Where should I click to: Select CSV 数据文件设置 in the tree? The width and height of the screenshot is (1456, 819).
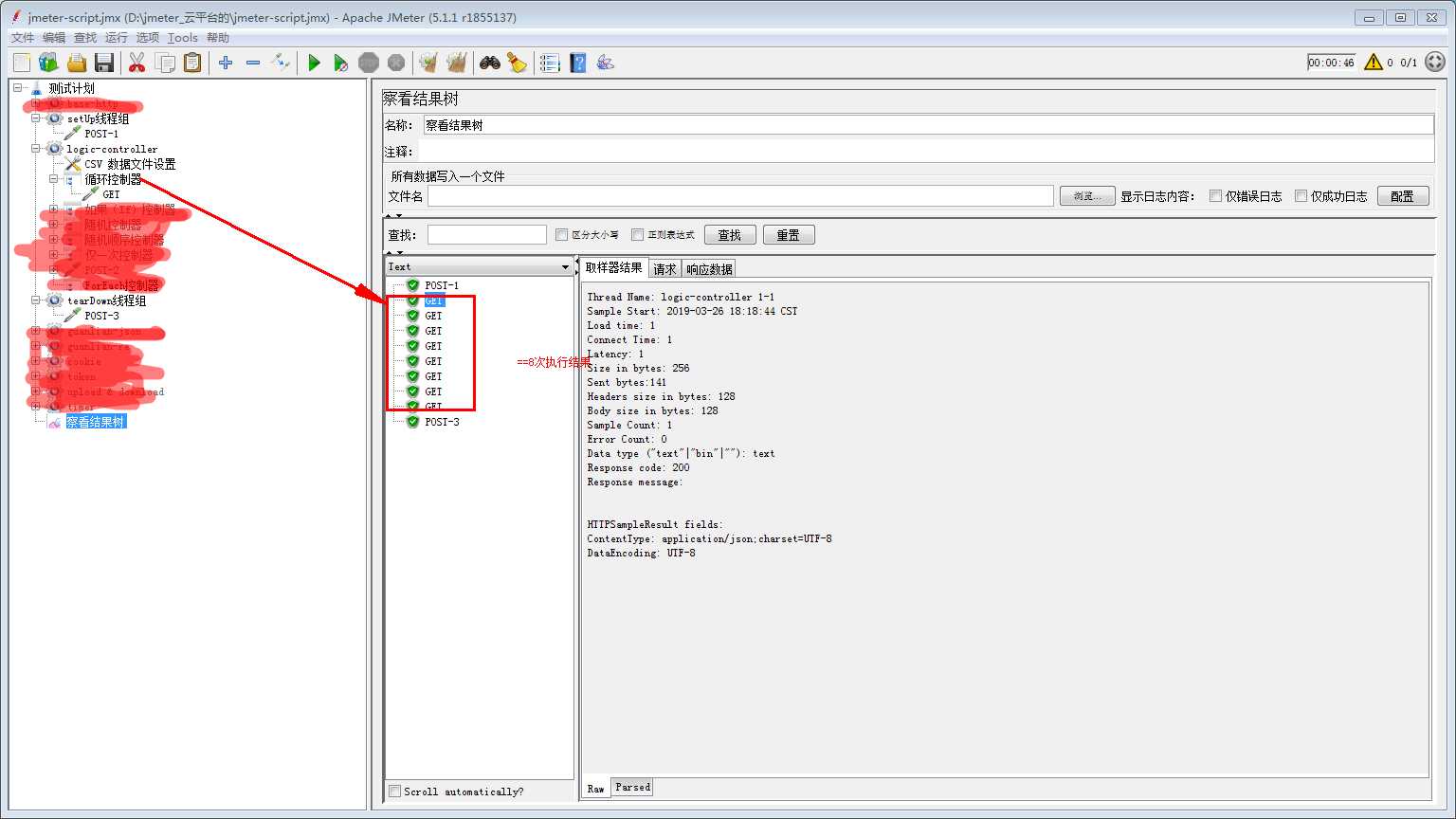coord(130,164)
